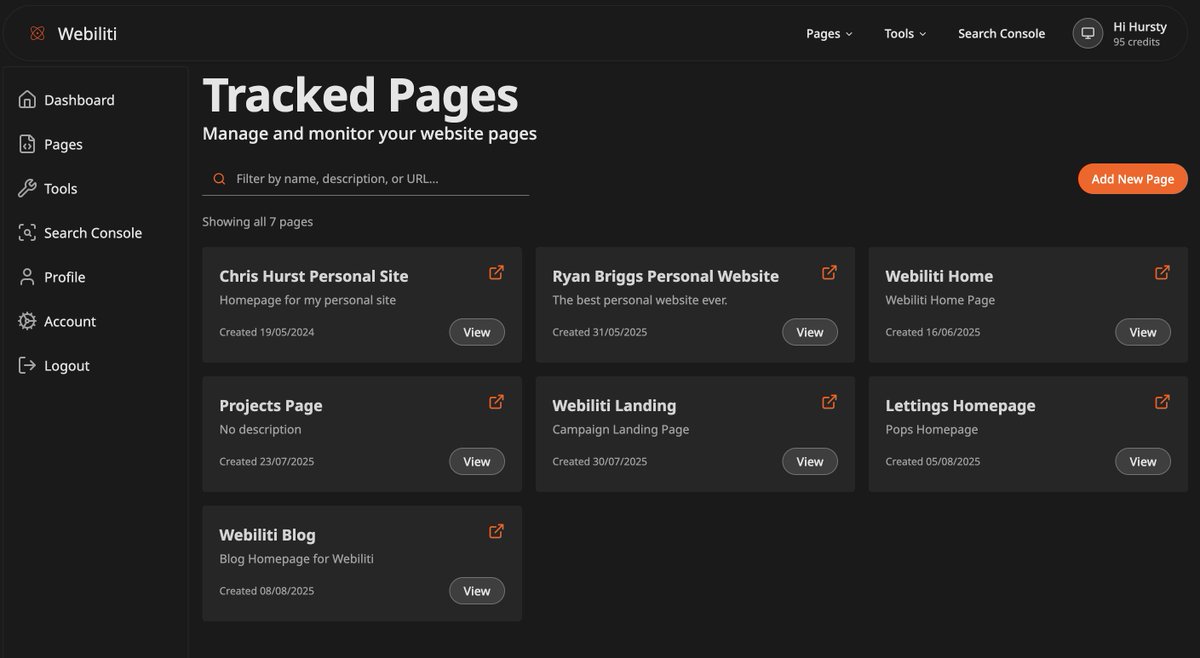Click the Campaign Landing Page description
The width and height of the screenshot is (1200, 658).
621,429
